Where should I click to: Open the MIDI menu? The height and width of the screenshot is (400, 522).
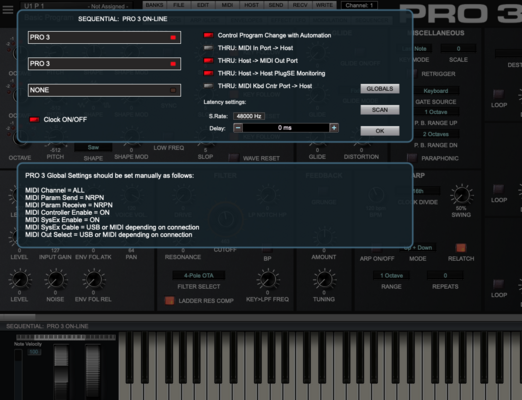[227, 5]
